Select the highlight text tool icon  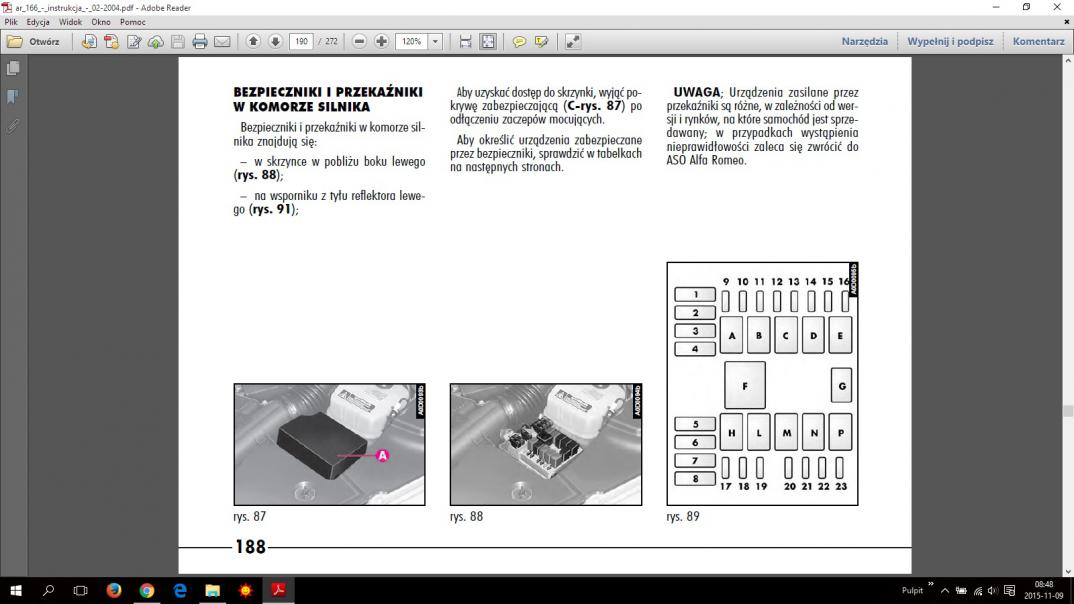[x=541, y=42]
